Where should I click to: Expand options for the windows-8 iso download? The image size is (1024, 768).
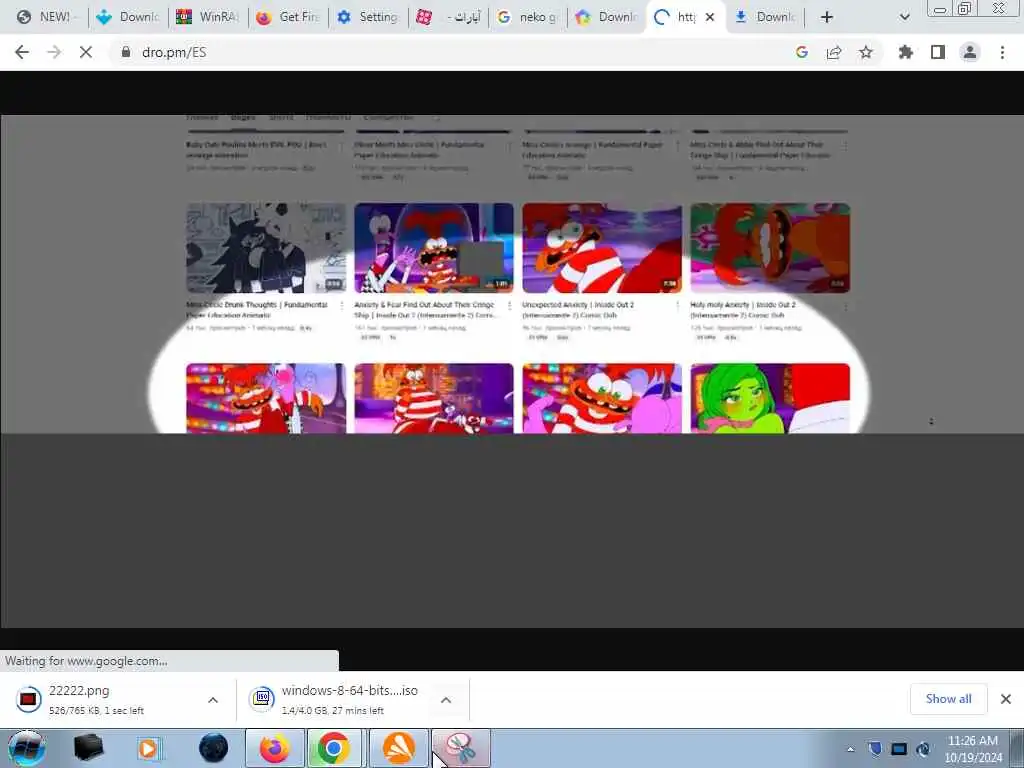[x=446, y=699]
